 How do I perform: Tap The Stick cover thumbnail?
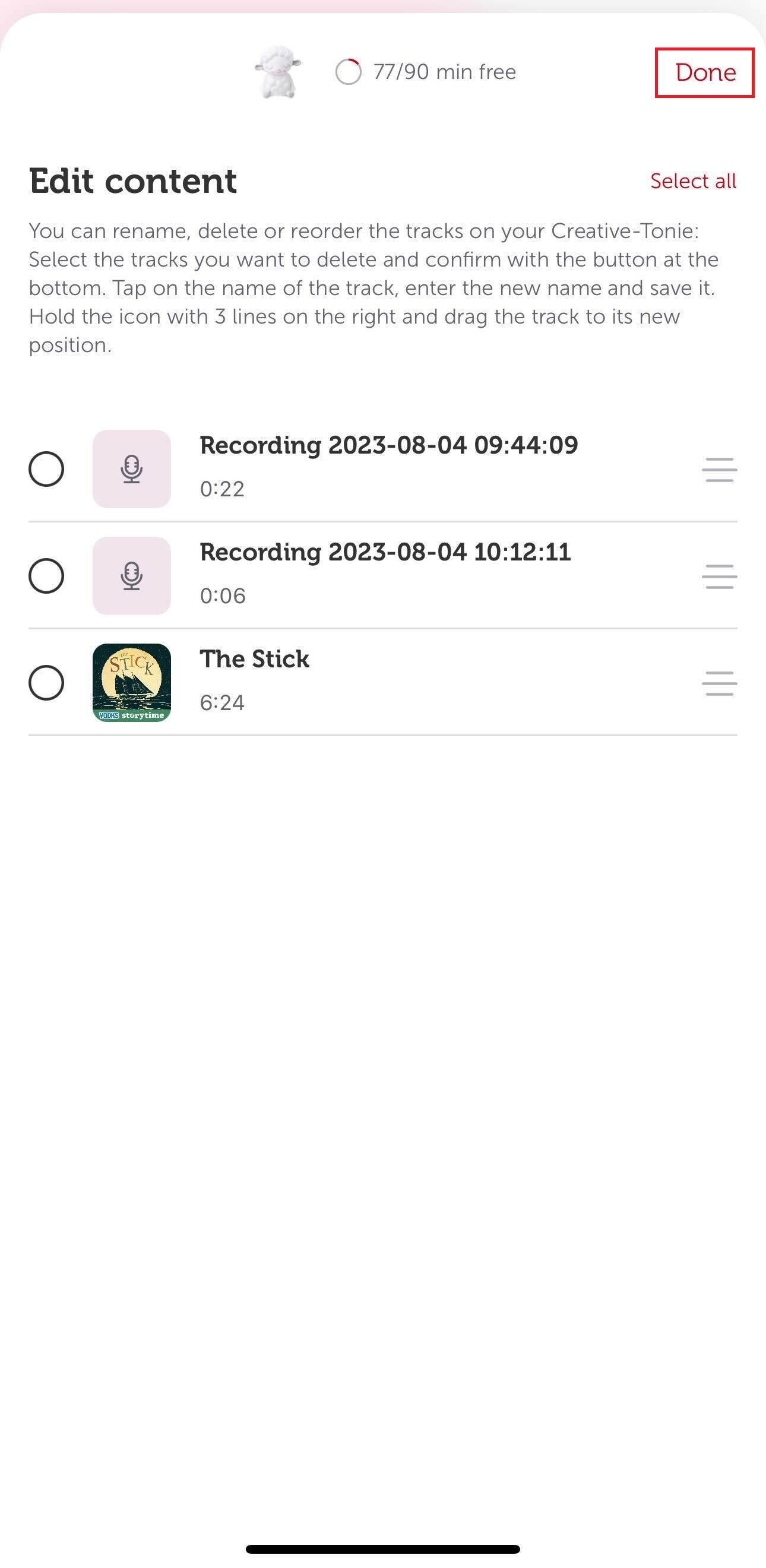(131, 682)
